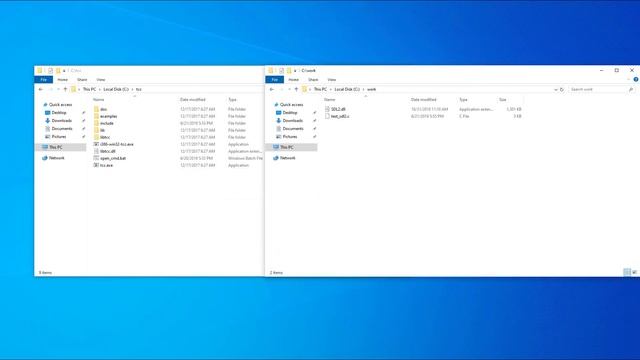The width and height of the screenshot is (640, 360).
Task: Open the Customize Quick Access Toolbar arrow in the work title bar
Action: [x=295, y=71]
